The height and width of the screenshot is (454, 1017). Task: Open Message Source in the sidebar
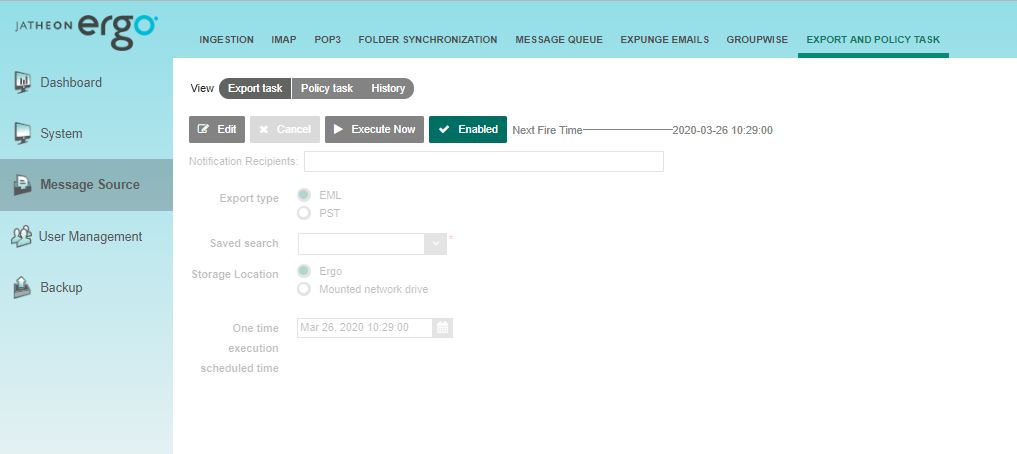pyautogui.click(x=86, y=185)
